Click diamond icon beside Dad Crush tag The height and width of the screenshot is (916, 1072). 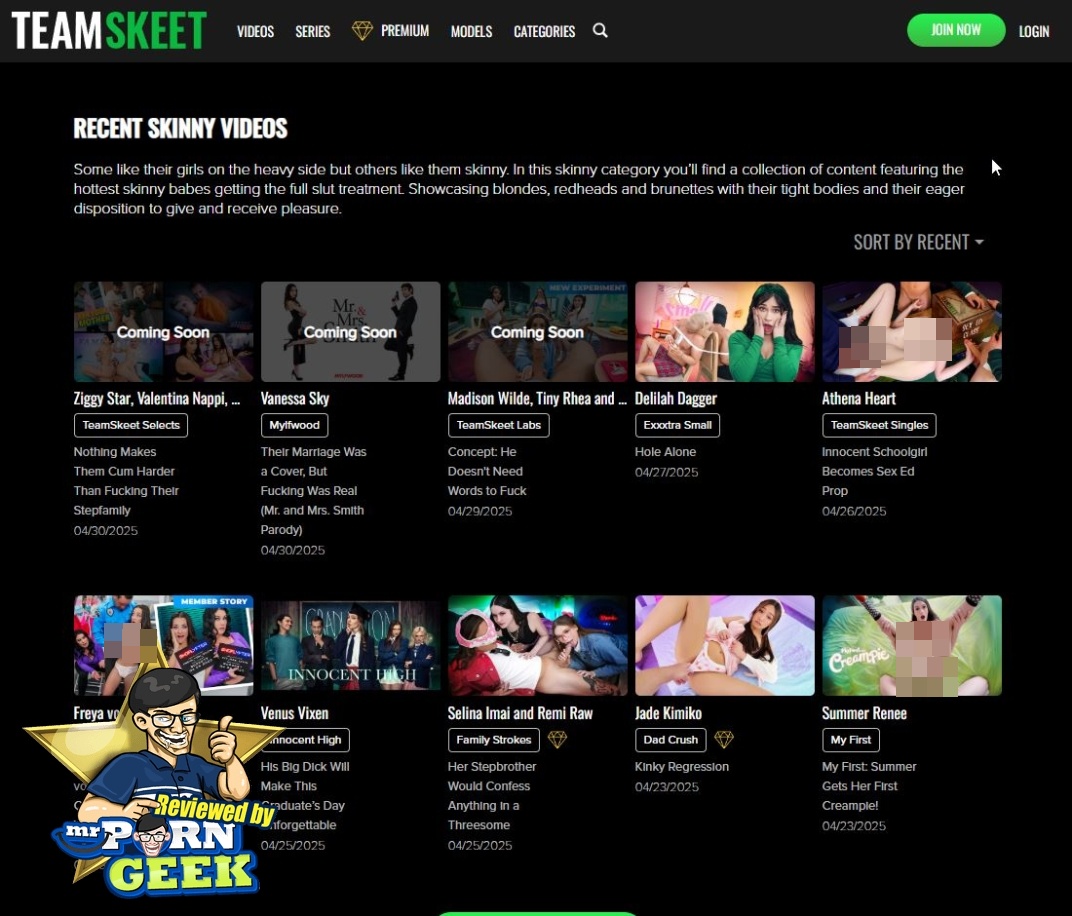pyautogui.click(x=724, y=740)
